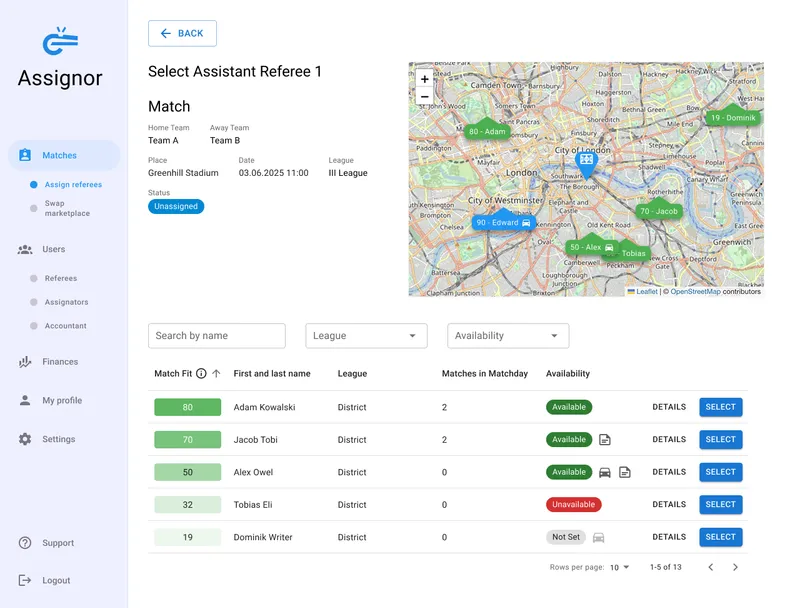Screen dimensions: 800x608
Task: Open the Availability filter dropdown
Action: [x=508, y=336]
